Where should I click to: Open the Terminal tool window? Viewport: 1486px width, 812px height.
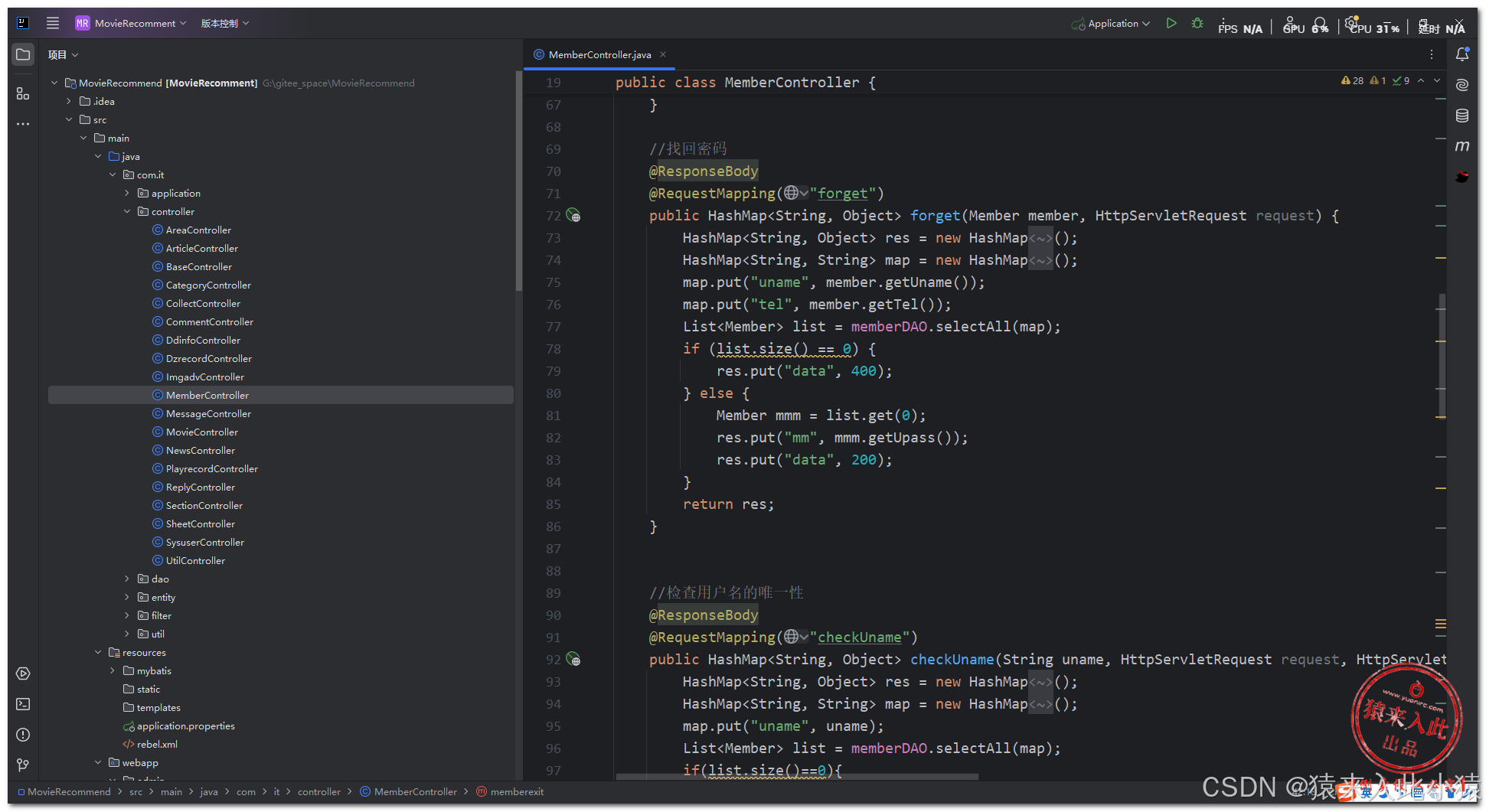tap(23, 704)
